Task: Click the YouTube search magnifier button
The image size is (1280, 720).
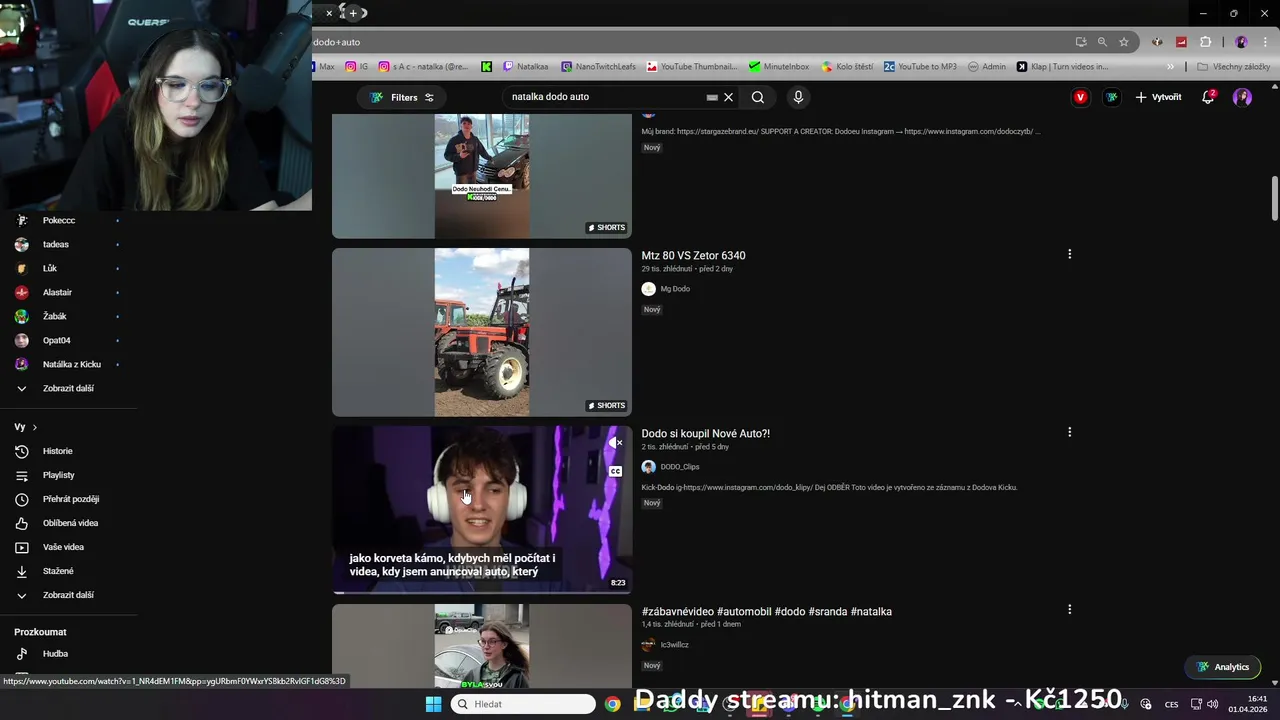Action: coord(758,97)
